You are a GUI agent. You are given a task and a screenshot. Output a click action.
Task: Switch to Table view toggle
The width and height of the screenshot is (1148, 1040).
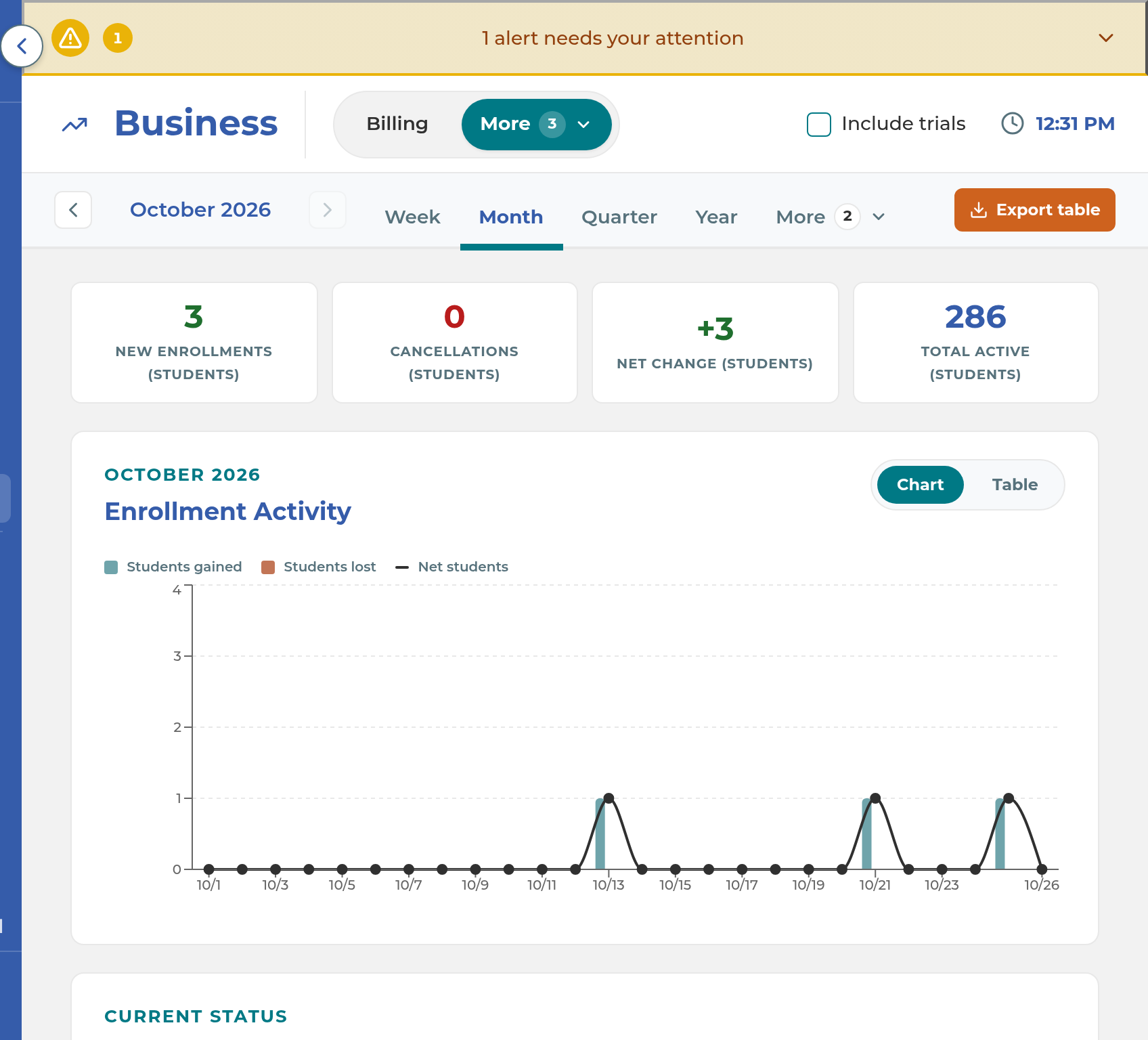click(1015, 485)
